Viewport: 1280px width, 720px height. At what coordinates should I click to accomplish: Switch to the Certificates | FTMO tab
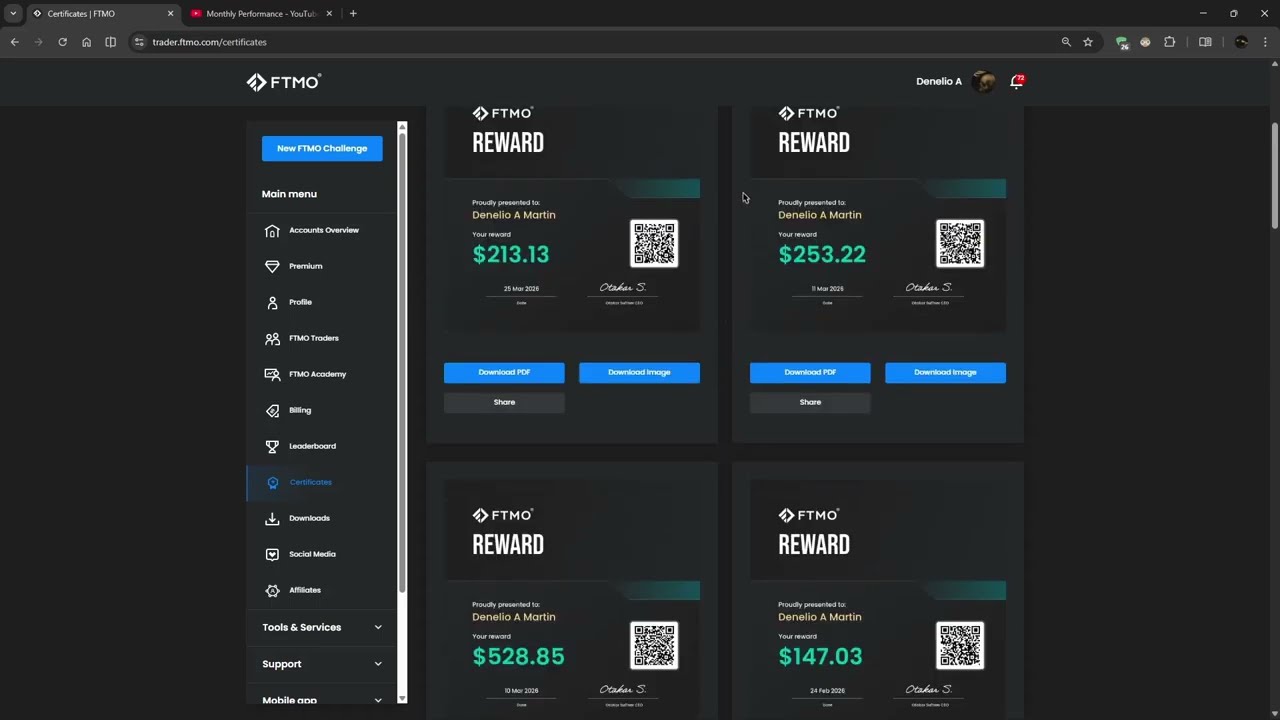point(103,13)
